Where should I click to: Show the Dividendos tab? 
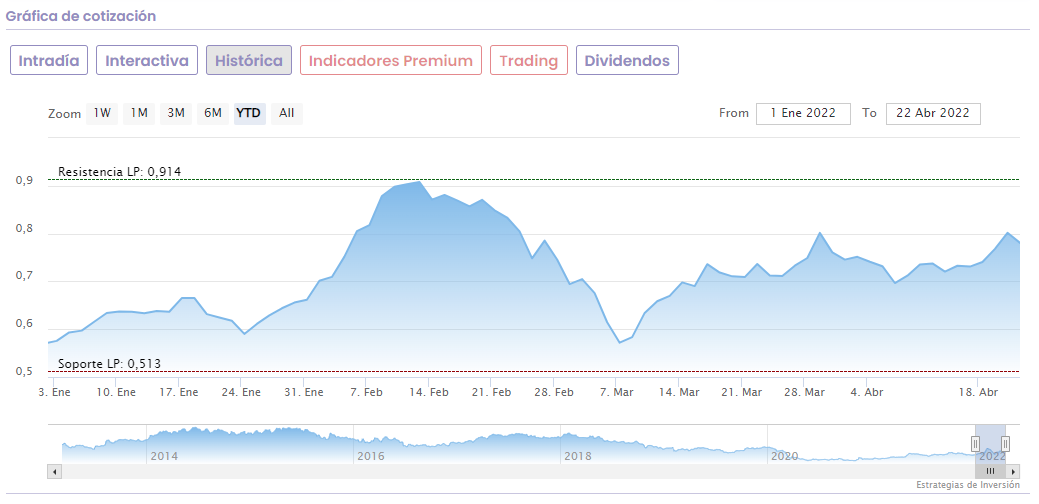627,60
